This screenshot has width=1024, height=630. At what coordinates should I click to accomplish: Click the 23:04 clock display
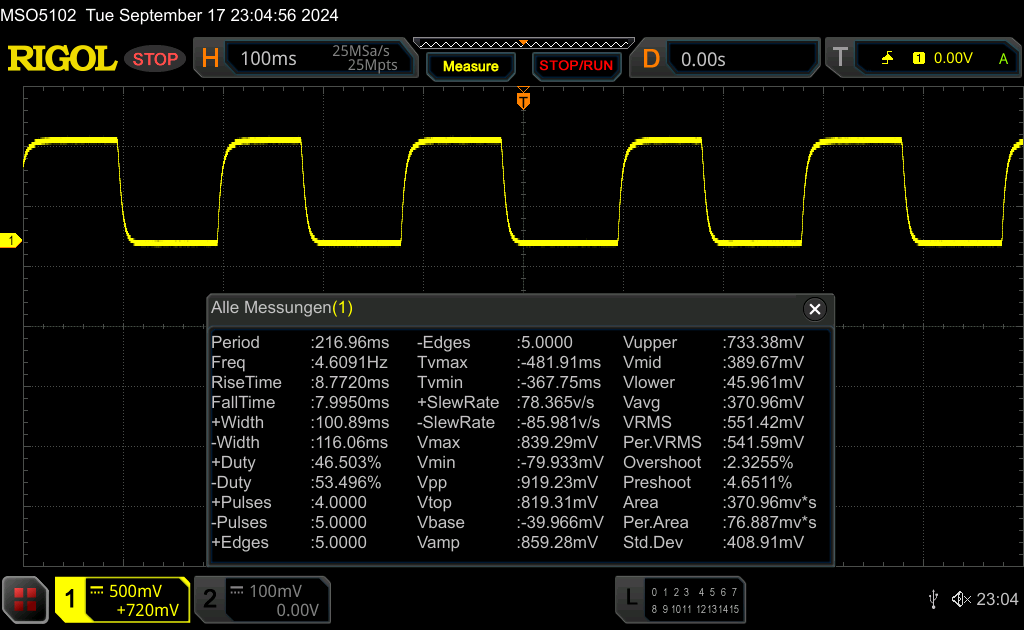pyautogui.click(x=997, y=599)
